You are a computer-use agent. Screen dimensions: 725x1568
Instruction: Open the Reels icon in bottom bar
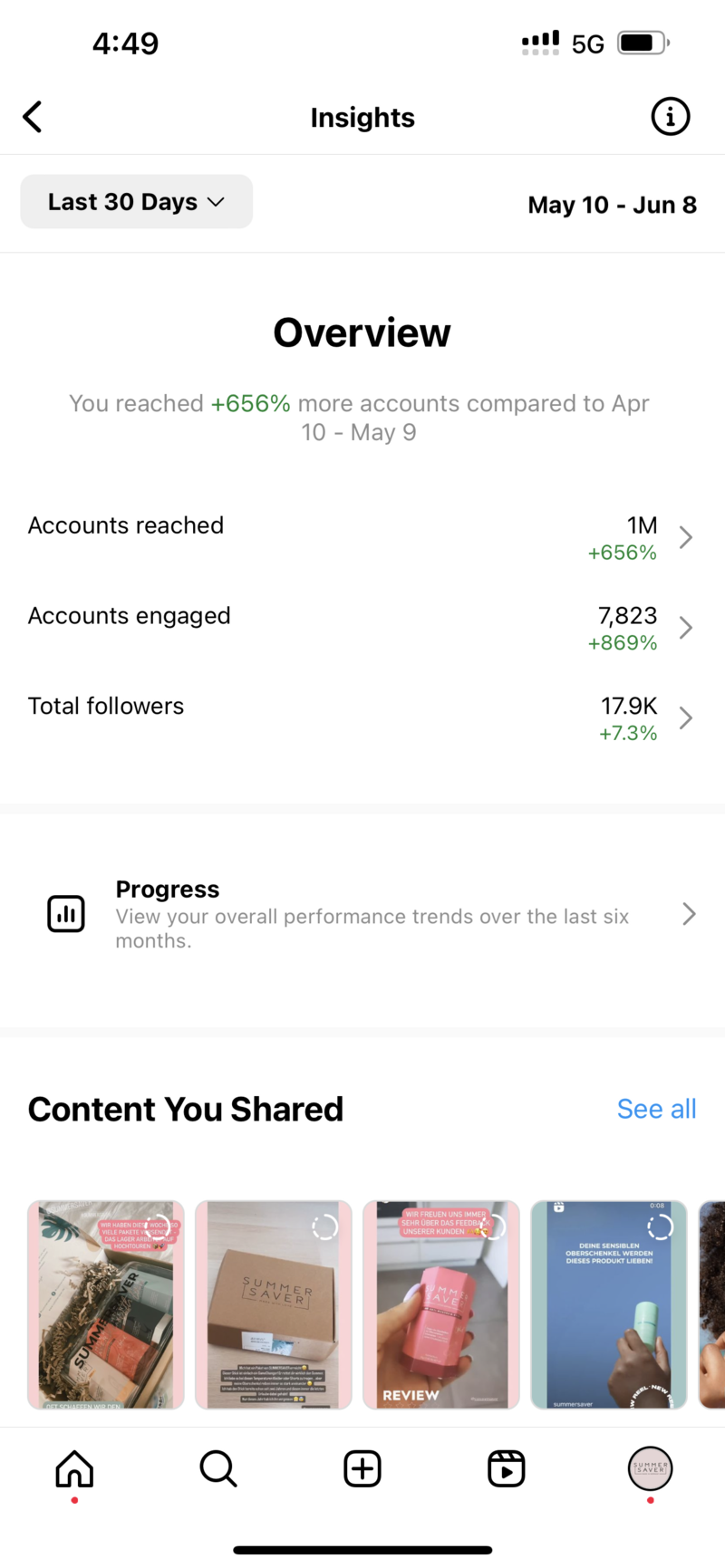coord(507,1468)
